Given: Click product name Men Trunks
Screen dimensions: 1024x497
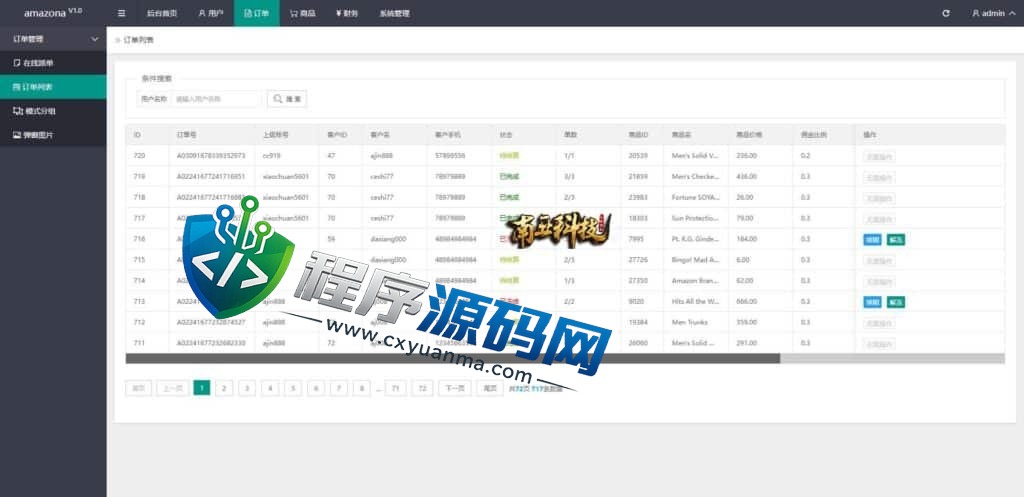Looking at the screenshot, I should [690, 322].
